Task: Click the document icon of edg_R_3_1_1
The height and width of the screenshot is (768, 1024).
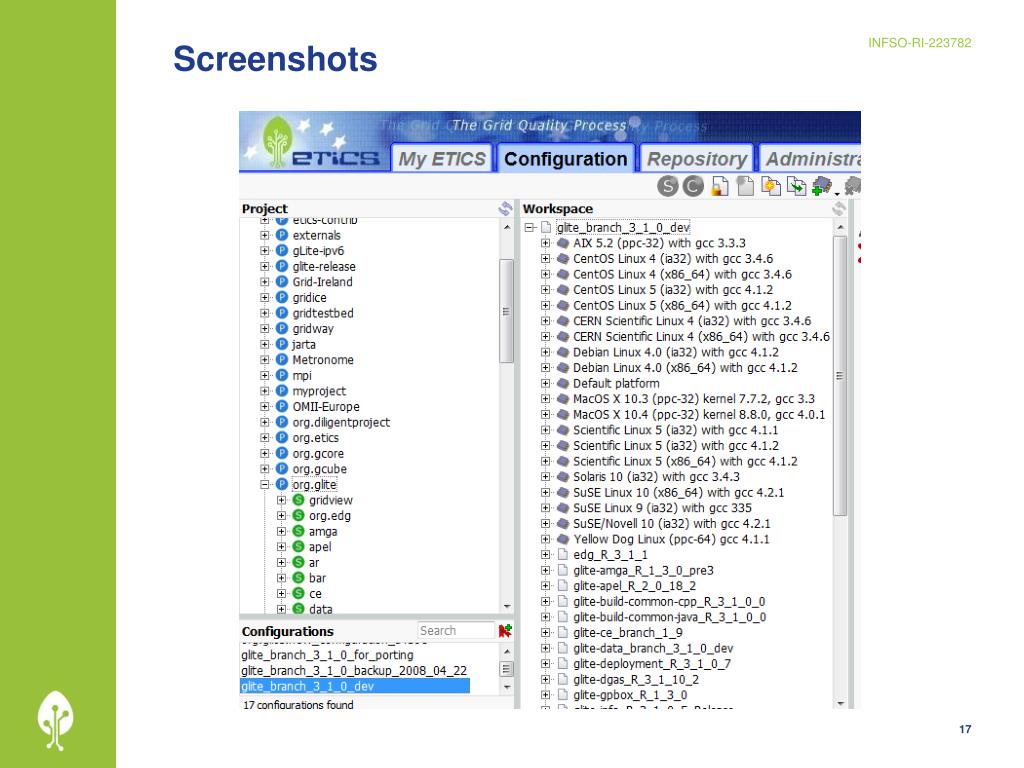Action: click(x=563, y=554)
